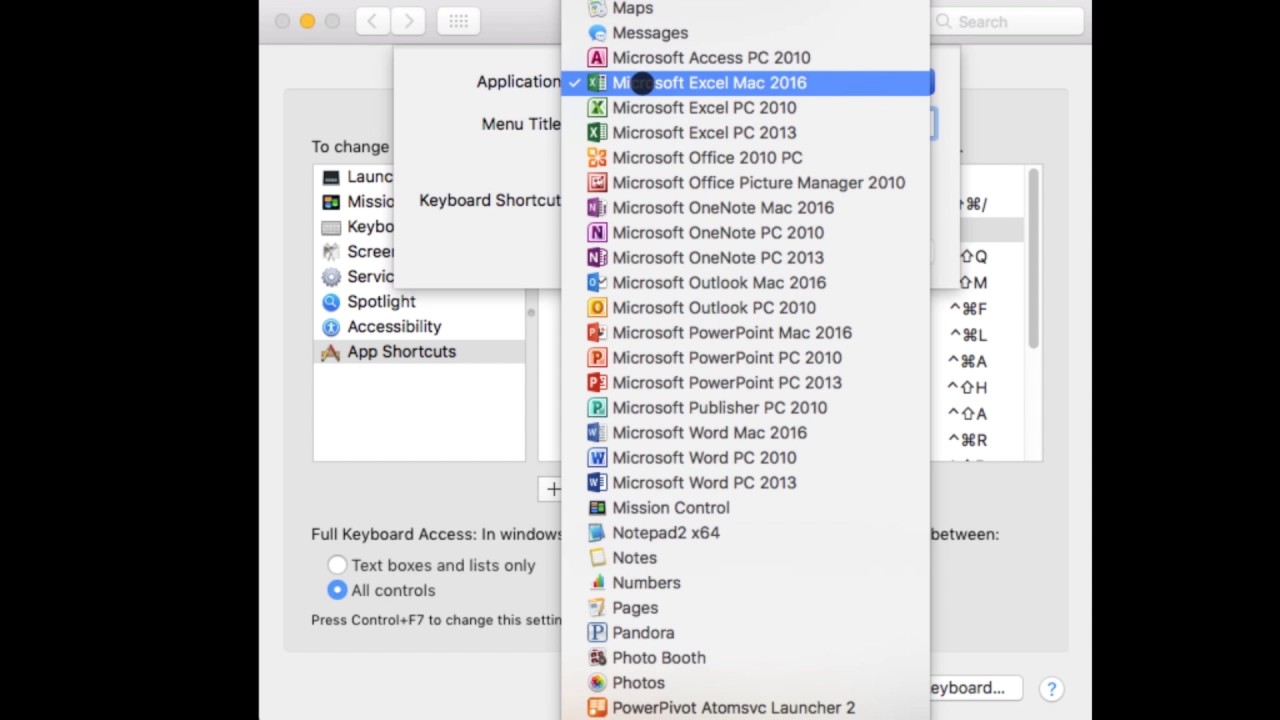The height and width of the screenshot is (720, 1280).
Task: Click the Outlook Mac 2016 icon
Action: coord(597,283)
